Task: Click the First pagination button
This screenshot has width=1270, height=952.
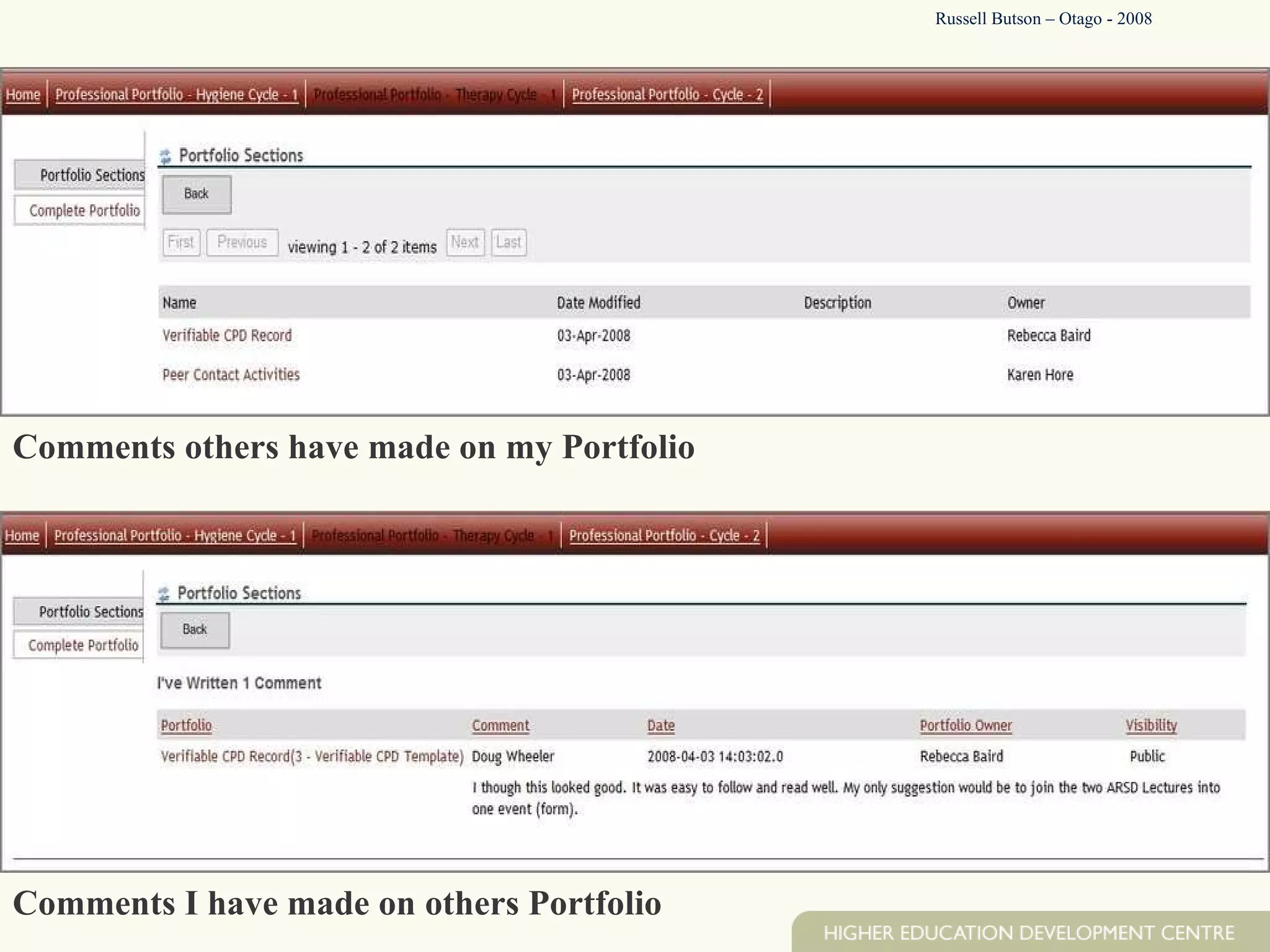Action: 181,242
